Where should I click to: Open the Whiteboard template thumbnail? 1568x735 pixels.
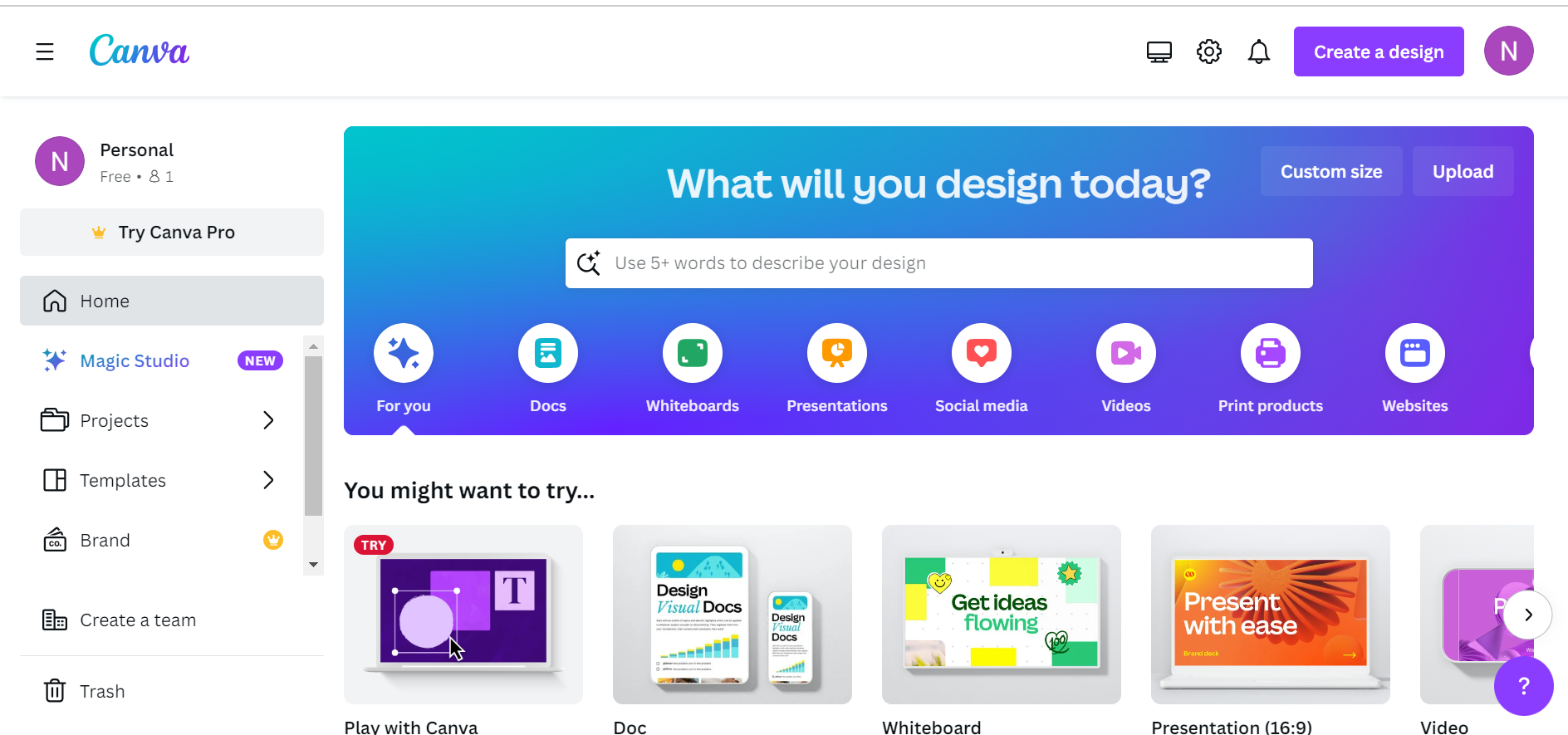pos(1002,615)
